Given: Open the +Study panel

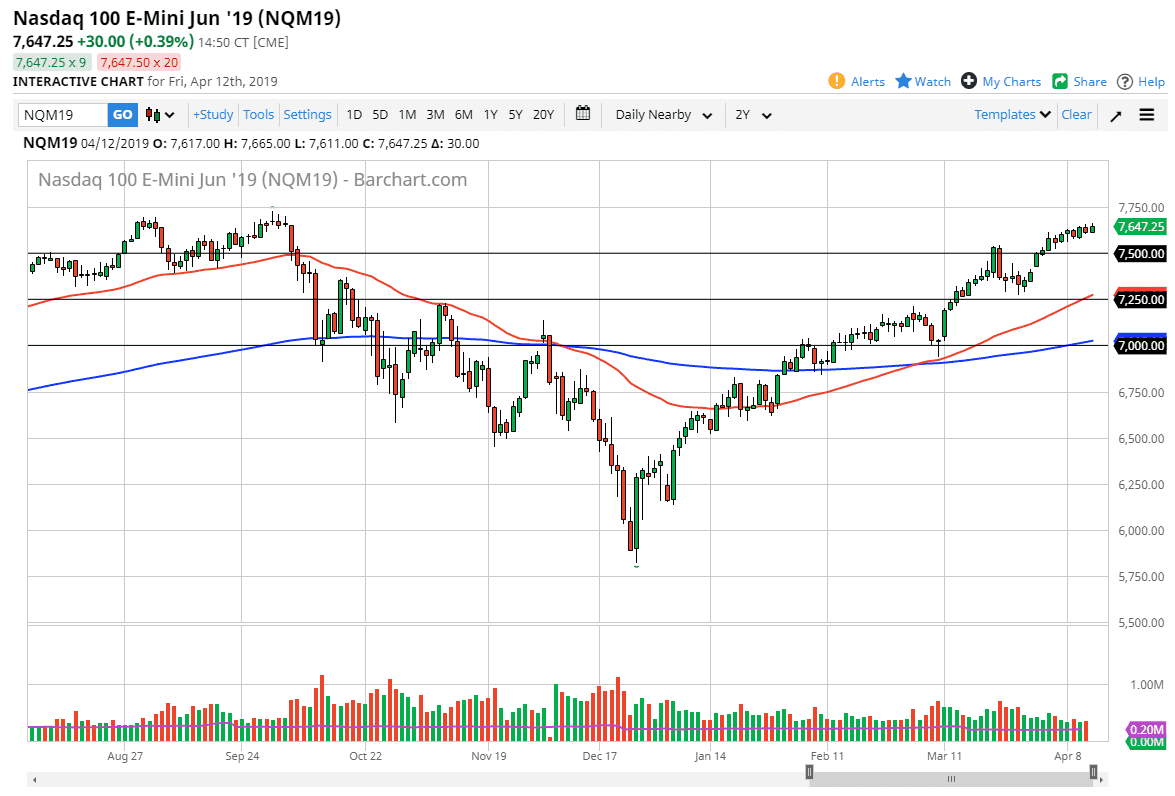Looking at the screenshot, I should click(213, 115).
